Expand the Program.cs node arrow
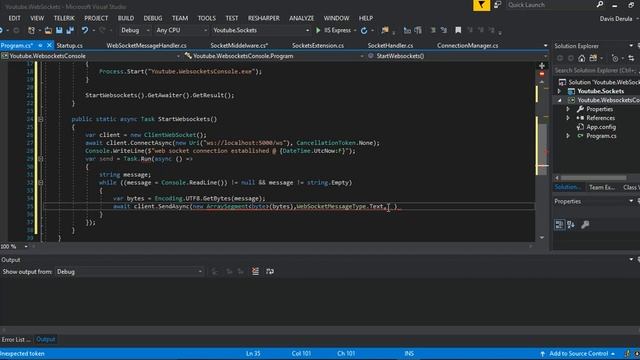The width and height of the screenshot is (640, 360). (568, 136)
